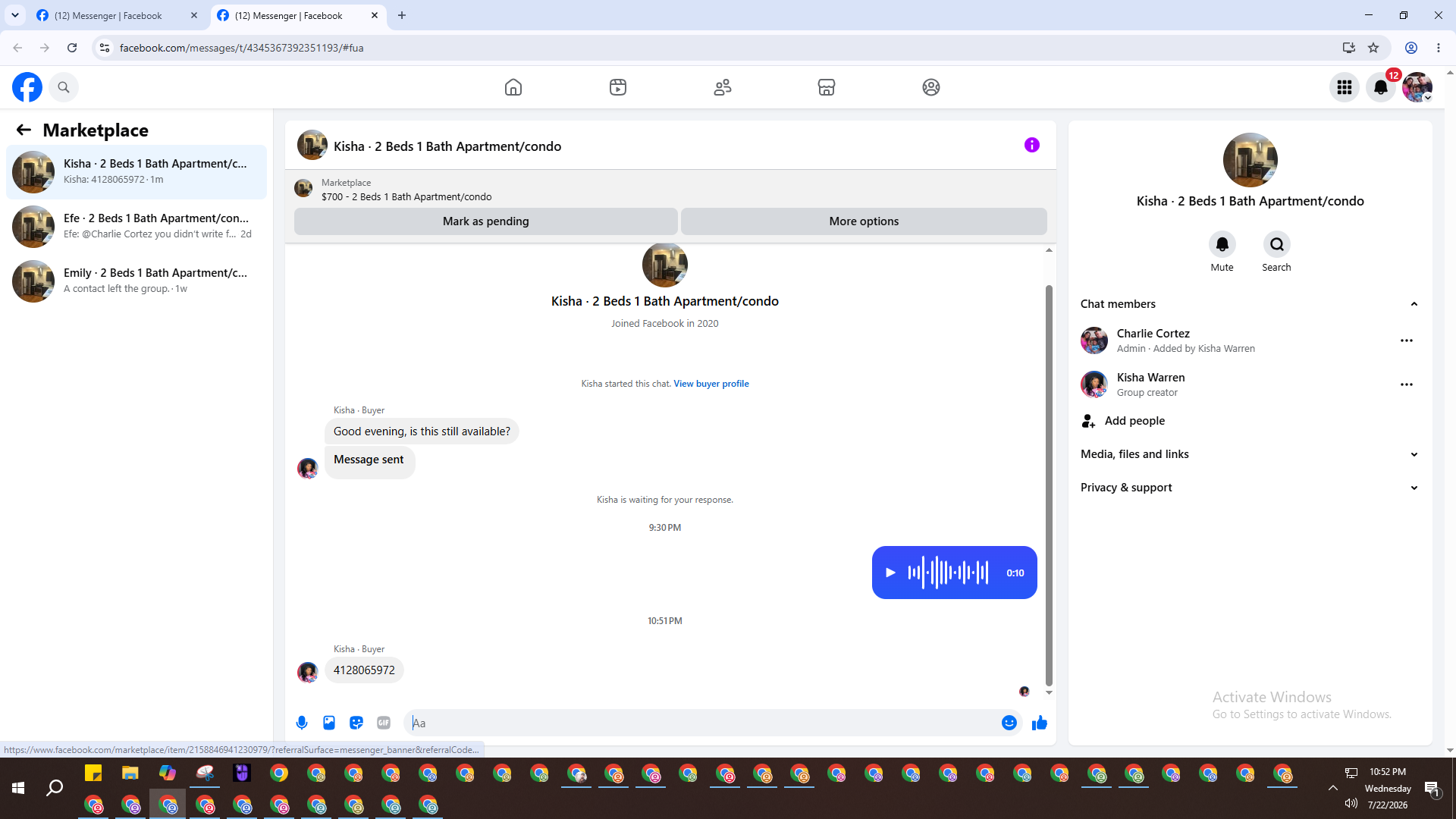Open File Explorer from taskbar

click(130, 773)
